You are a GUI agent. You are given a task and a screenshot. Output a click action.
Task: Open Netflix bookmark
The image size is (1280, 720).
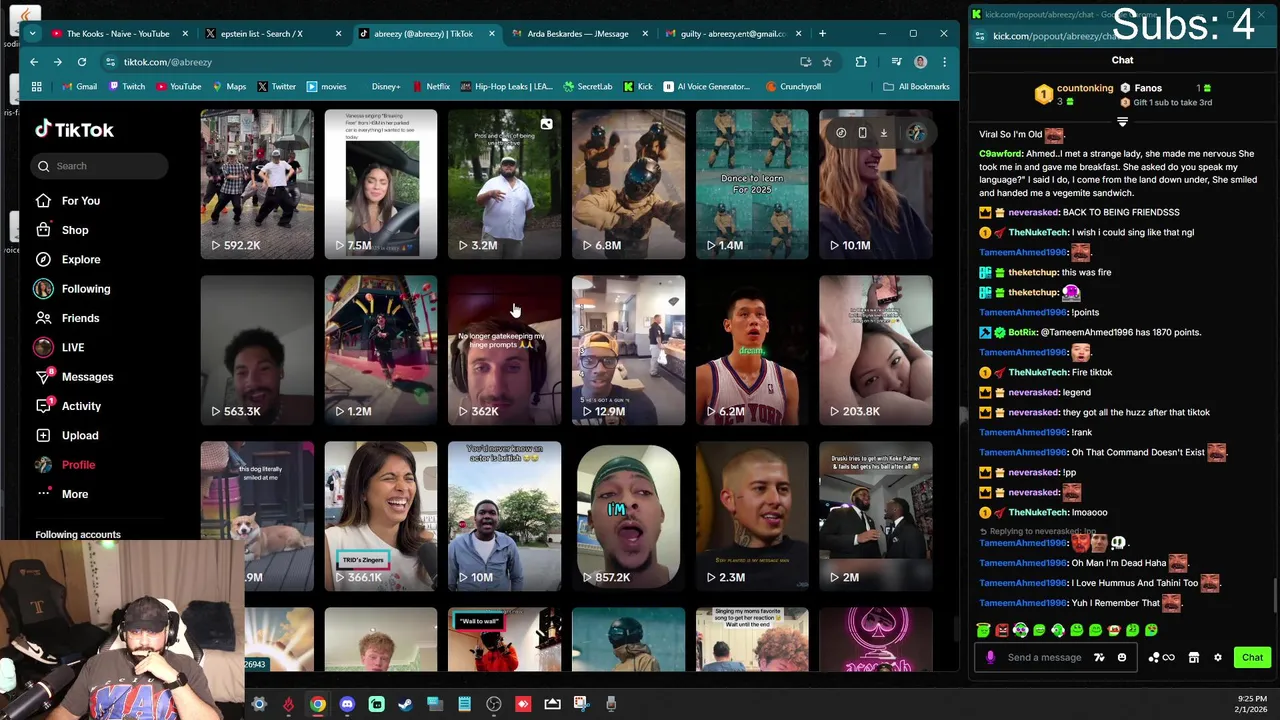click(430, 87)
